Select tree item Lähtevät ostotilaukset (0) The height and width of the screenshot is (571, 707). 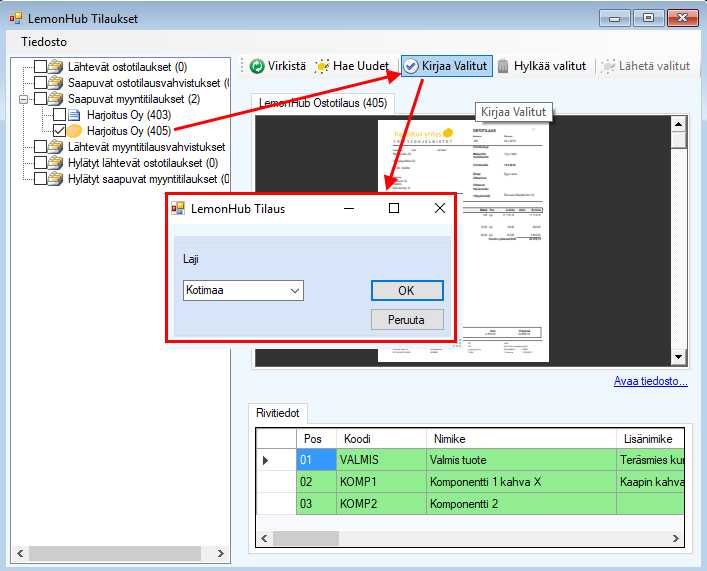click(128, 67)
